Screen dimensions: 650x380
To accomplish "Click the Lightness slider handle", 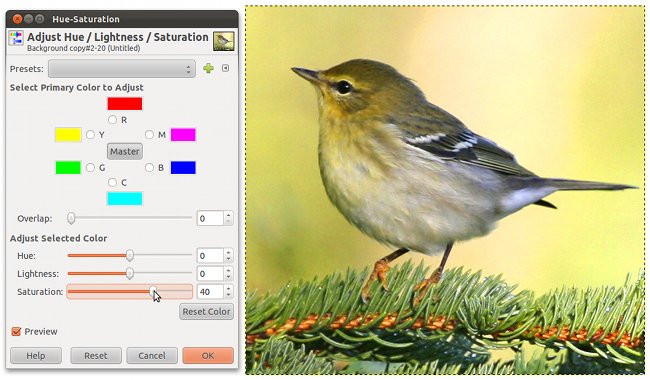I will pyautogui.click(x=130, y=274).
